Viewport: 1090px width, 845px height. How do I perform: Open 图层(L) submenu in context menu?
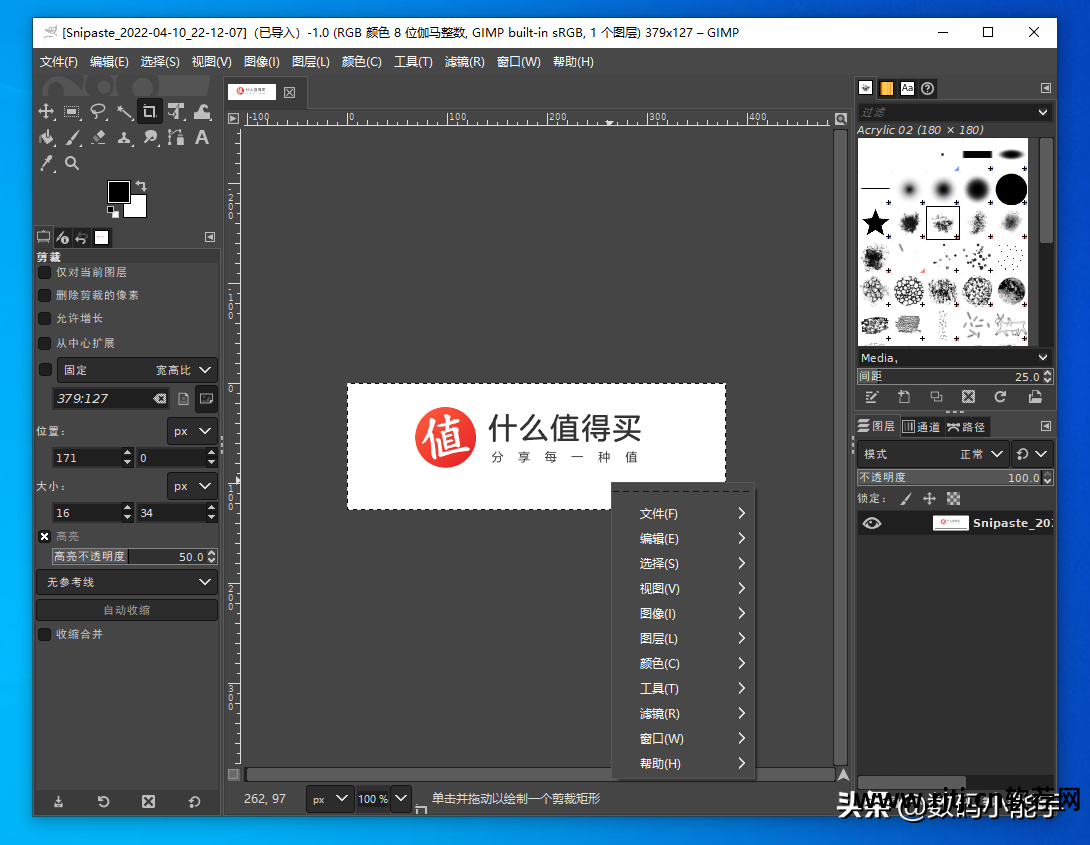(683, 639)
